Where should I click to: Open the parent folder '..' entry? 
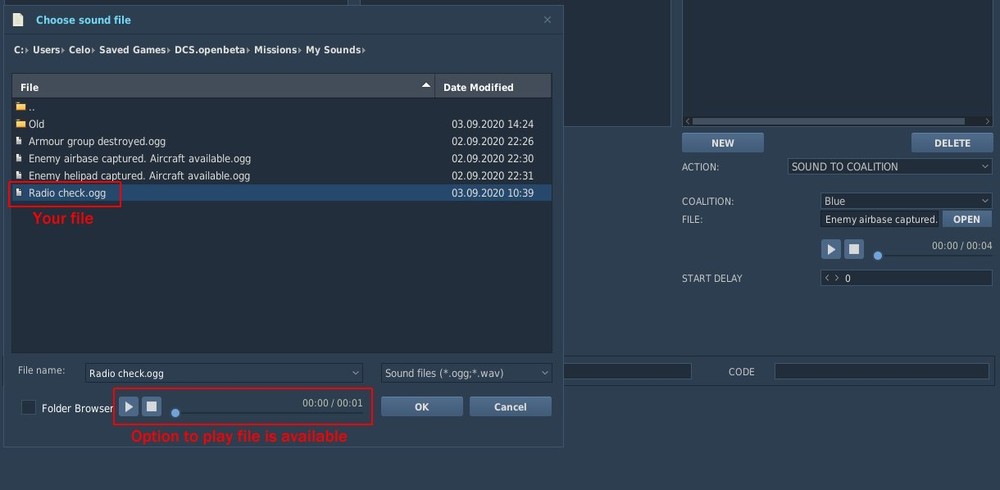pos(281,107)
